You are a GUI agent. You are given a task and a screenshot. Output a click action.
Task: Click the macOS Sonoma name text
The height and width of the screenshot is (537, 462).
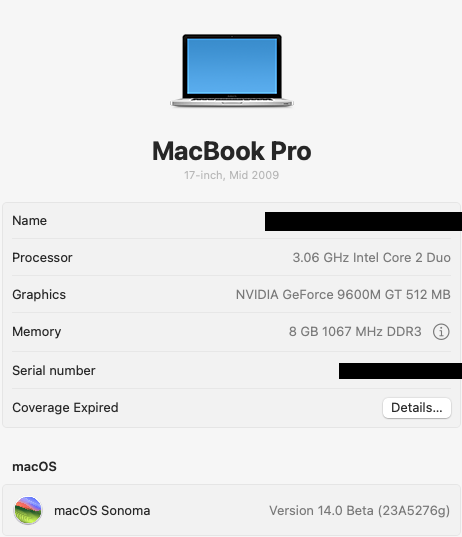point(102,511)
